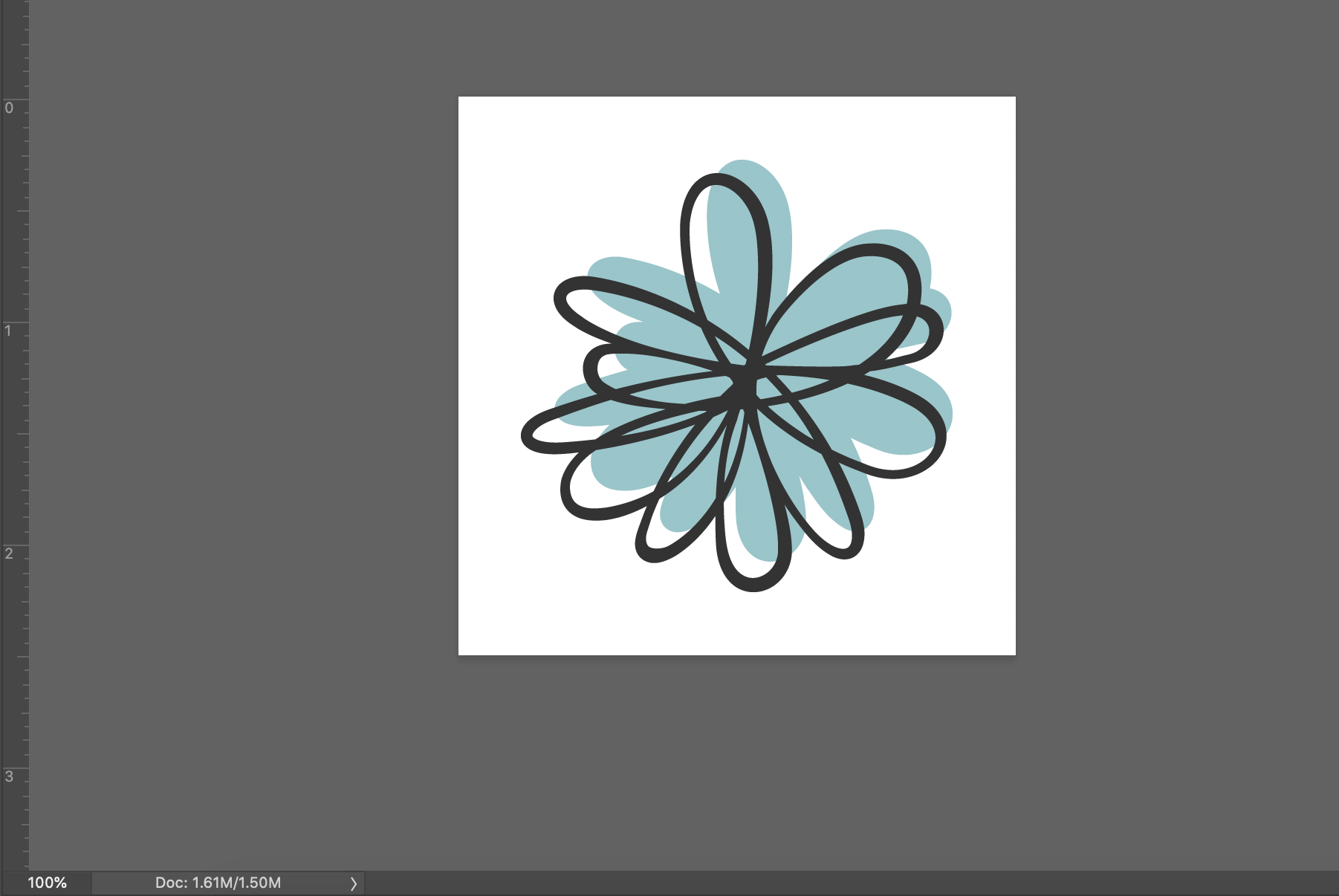Click the vertical ruler at mark 1
1339x896 pixels.
(9, 331)
